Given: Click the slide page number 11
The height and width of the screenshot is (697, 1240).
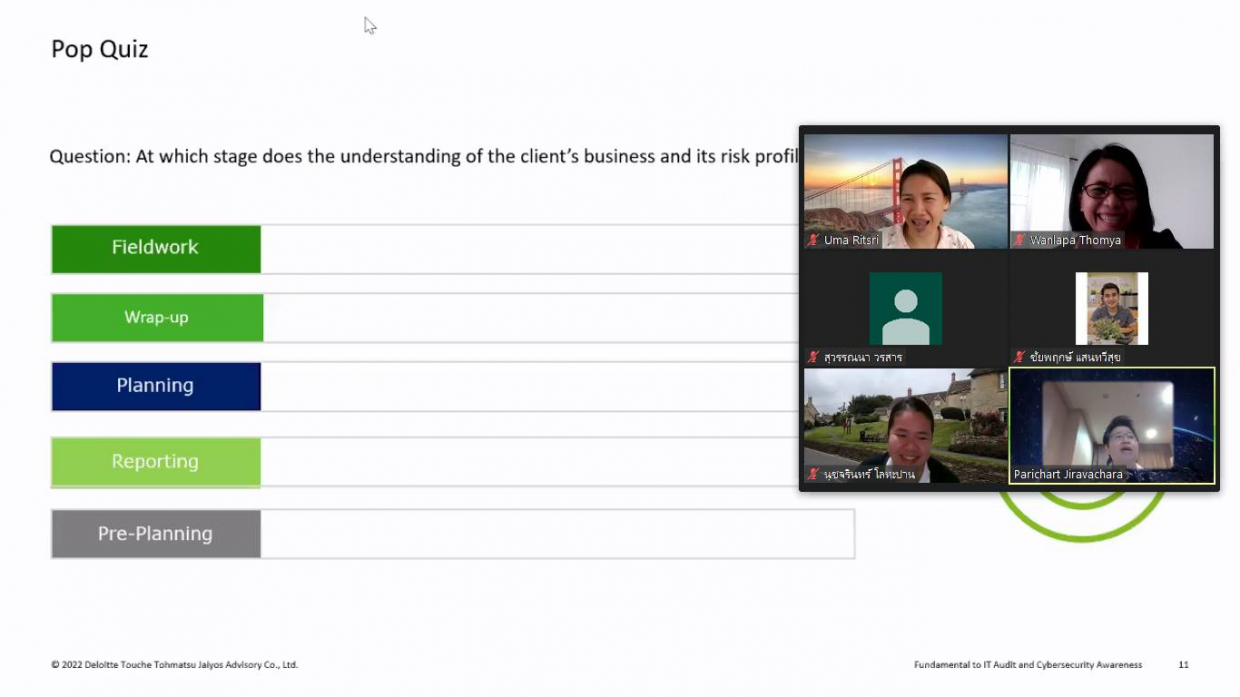Looking at the screenshot, I should pyautogui.click(x=1183, y=664).
